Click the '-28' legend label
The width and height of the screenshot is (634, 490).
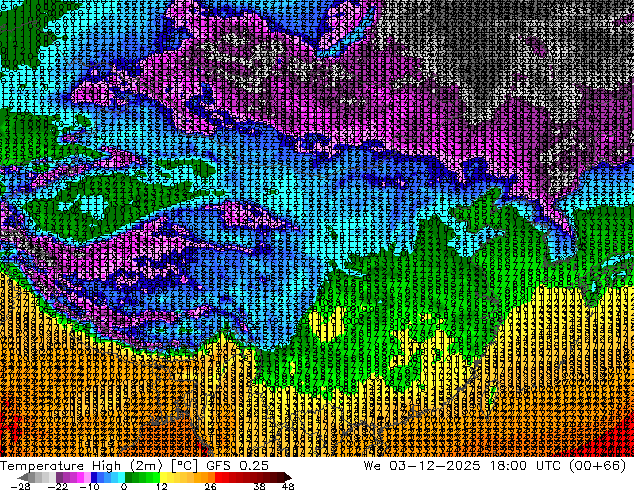pos(20,486)
